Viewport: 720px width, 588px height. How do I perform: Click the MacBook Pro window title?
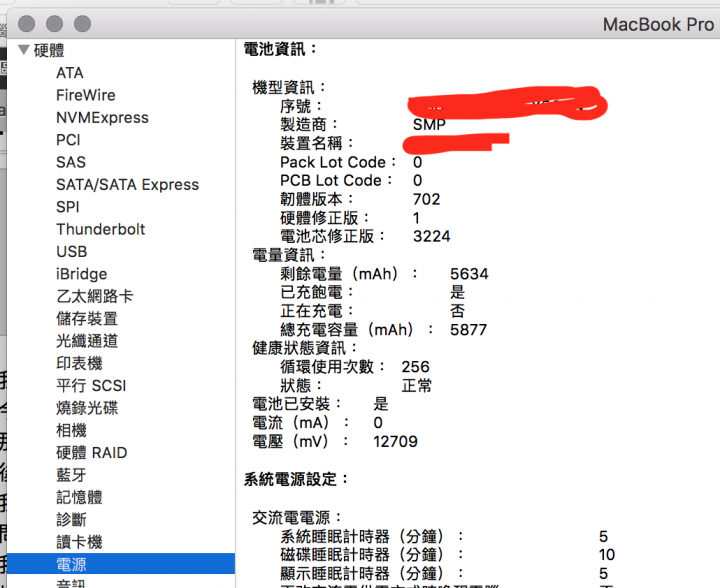pyautogui.click(x=658, y=24)
